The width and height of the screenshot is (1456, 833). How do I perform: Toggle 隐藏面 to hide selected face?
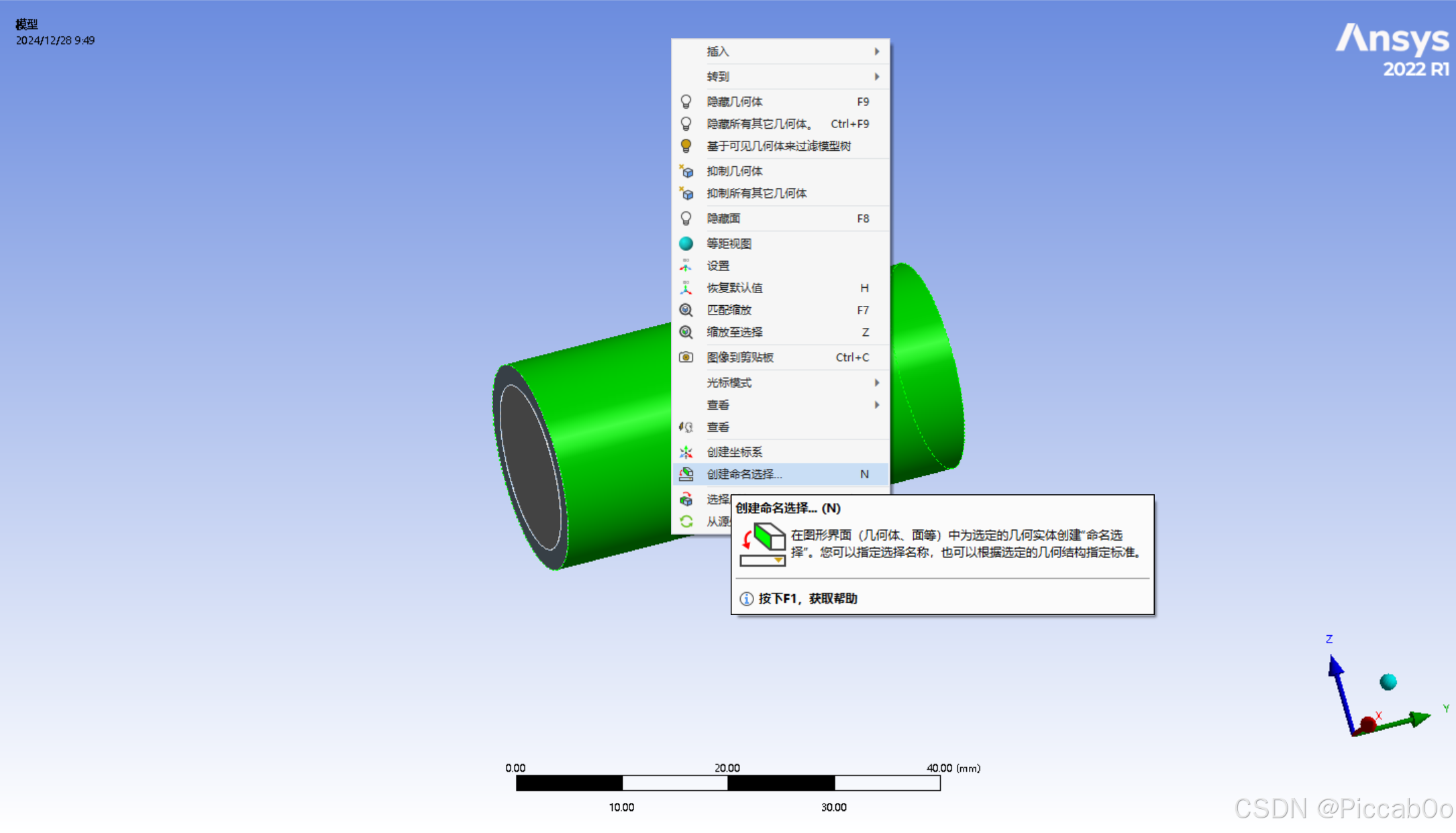click(x=723, y=219)
